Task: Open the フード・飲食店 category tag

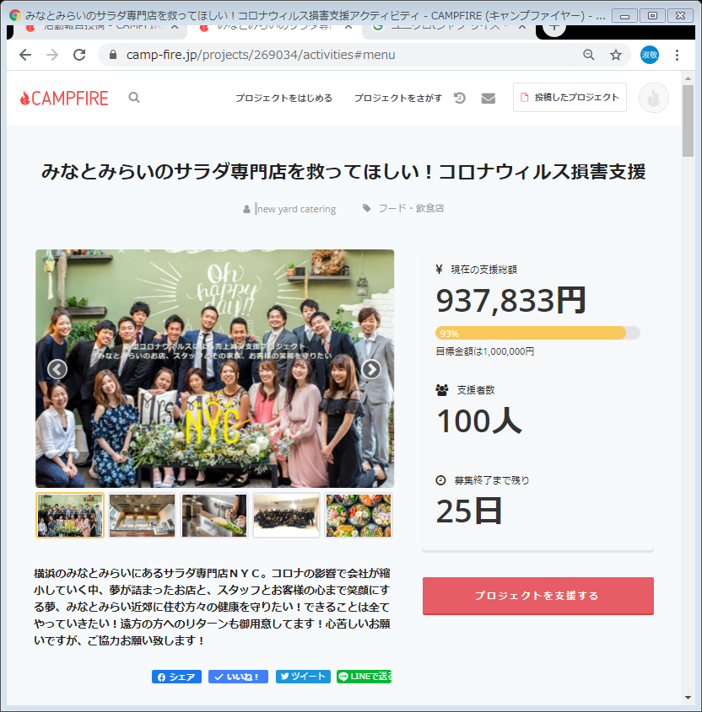Action: point(410,209)
